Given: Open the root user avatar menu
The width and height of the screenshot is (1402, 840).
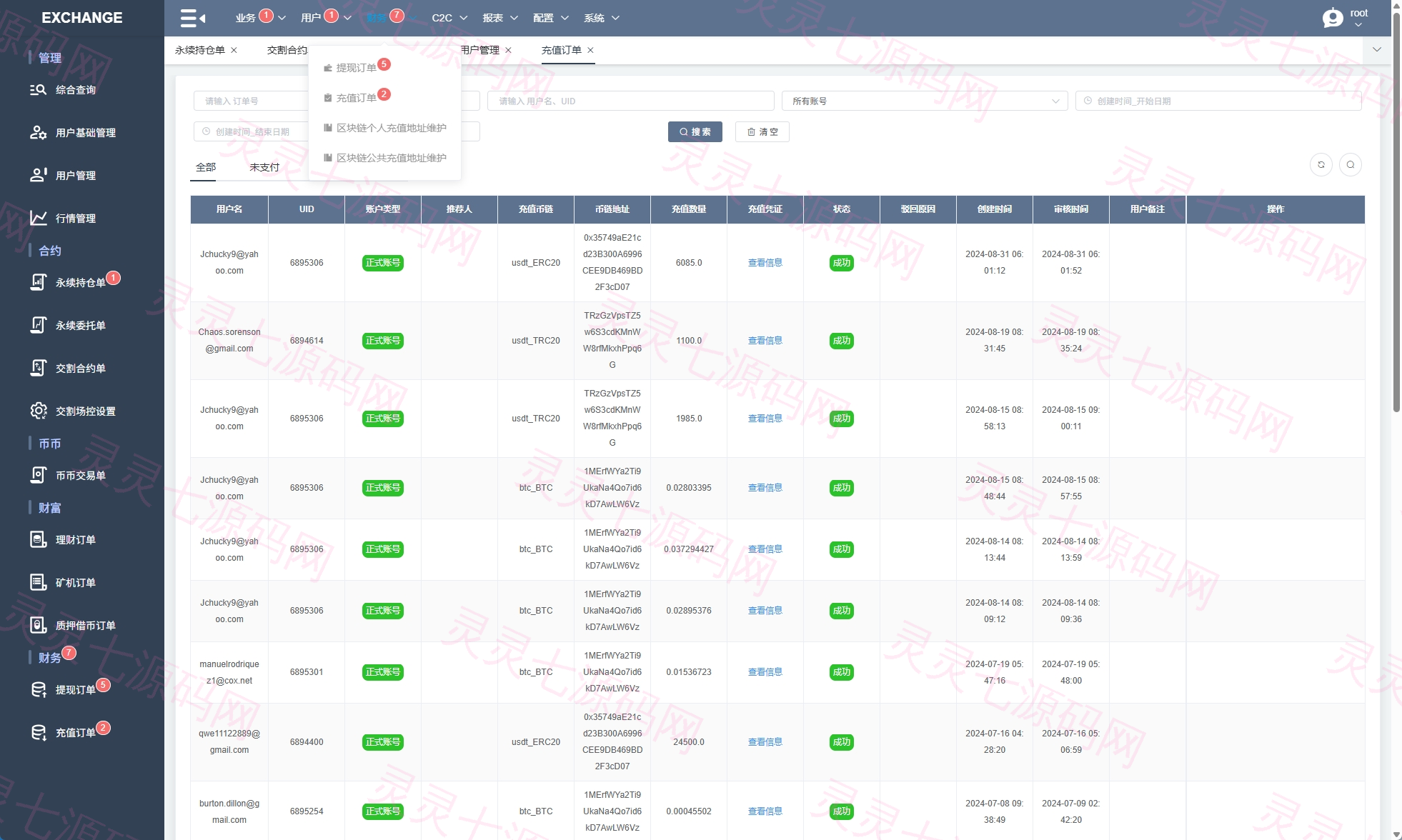Looking at the screenshot, I should coord(1345,18).
